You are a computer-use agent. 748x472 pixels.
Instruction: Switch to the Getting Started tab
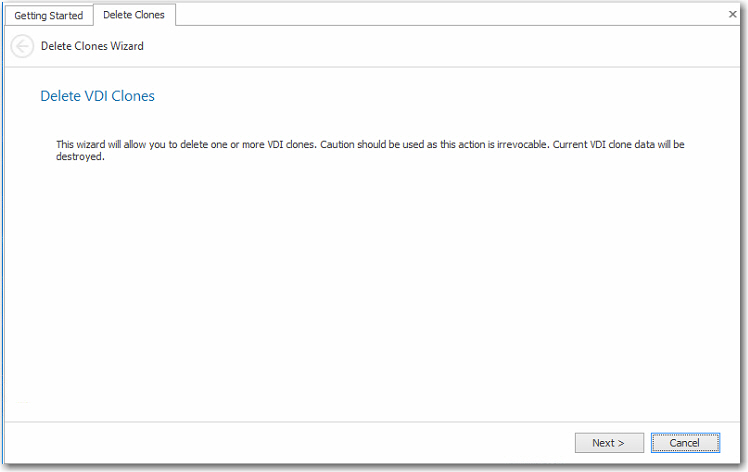(x=48, y=16)
